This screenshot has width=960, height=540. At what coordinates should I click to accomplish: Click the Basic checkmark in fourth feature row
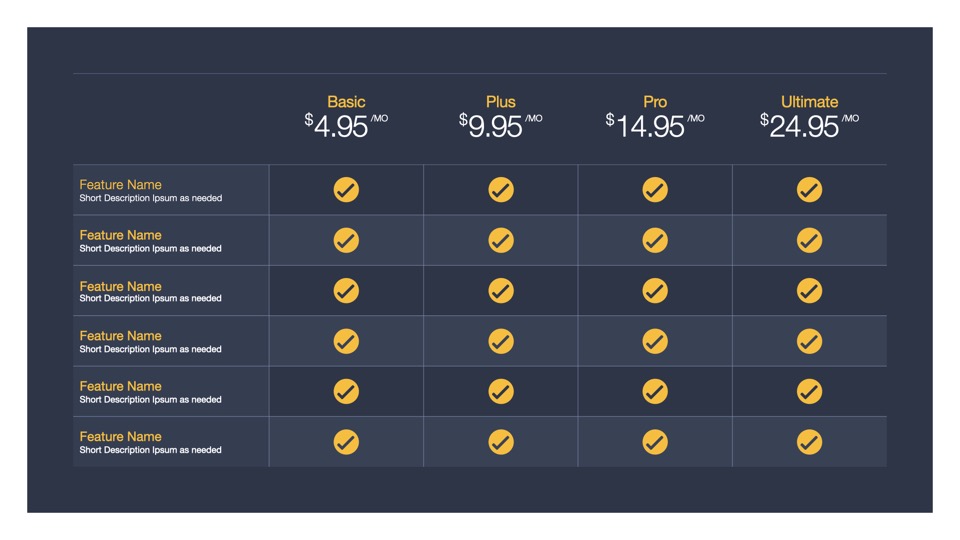coord(346,341)
